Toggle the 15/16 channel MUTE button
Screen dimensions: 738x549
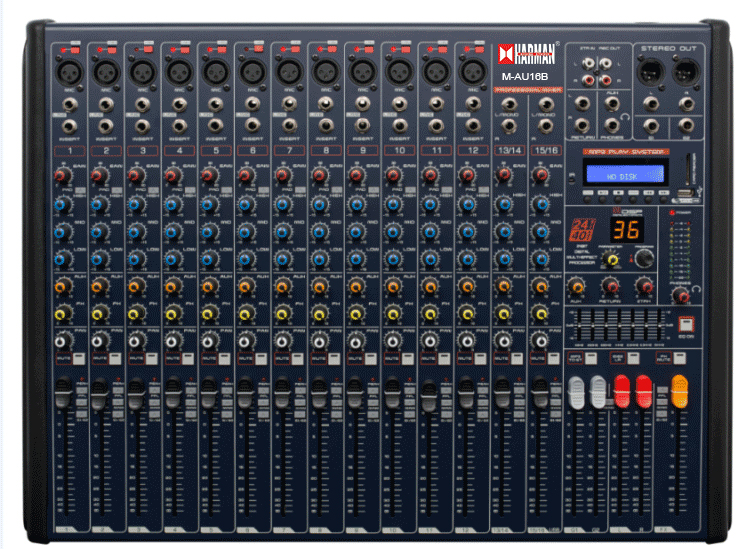(554, 359)
